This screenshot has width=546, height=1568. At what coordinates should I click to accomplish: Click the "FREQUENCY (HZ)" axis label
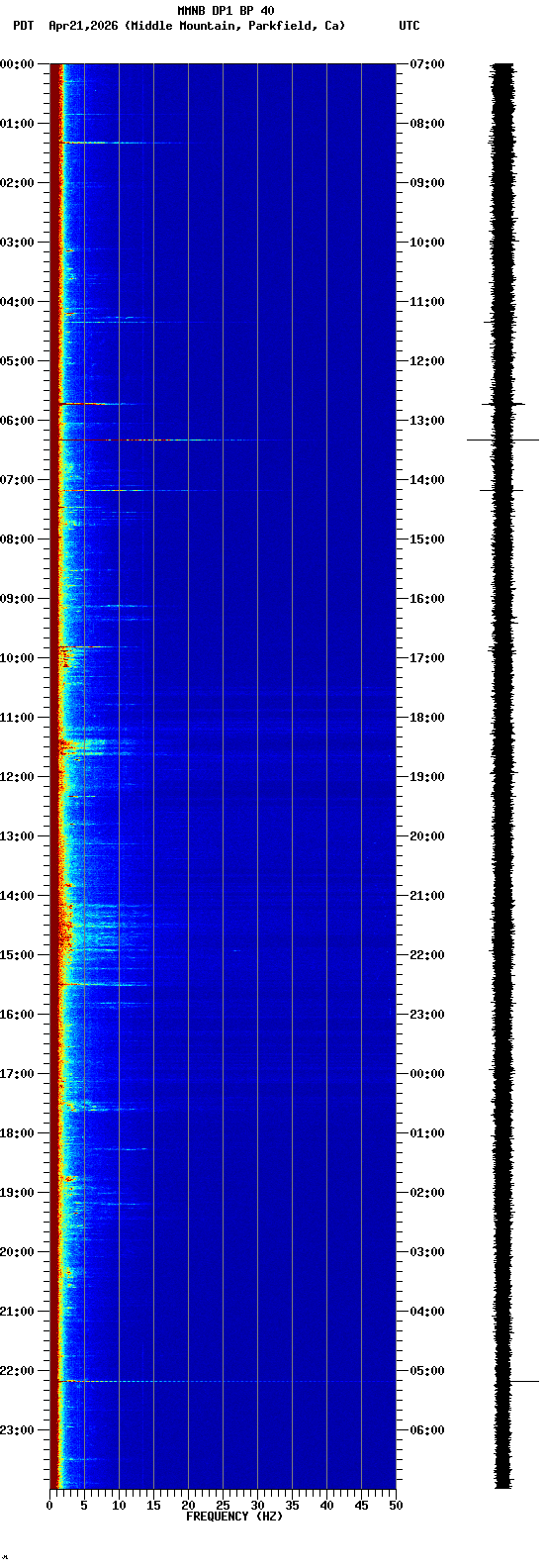click(234, 1517)
